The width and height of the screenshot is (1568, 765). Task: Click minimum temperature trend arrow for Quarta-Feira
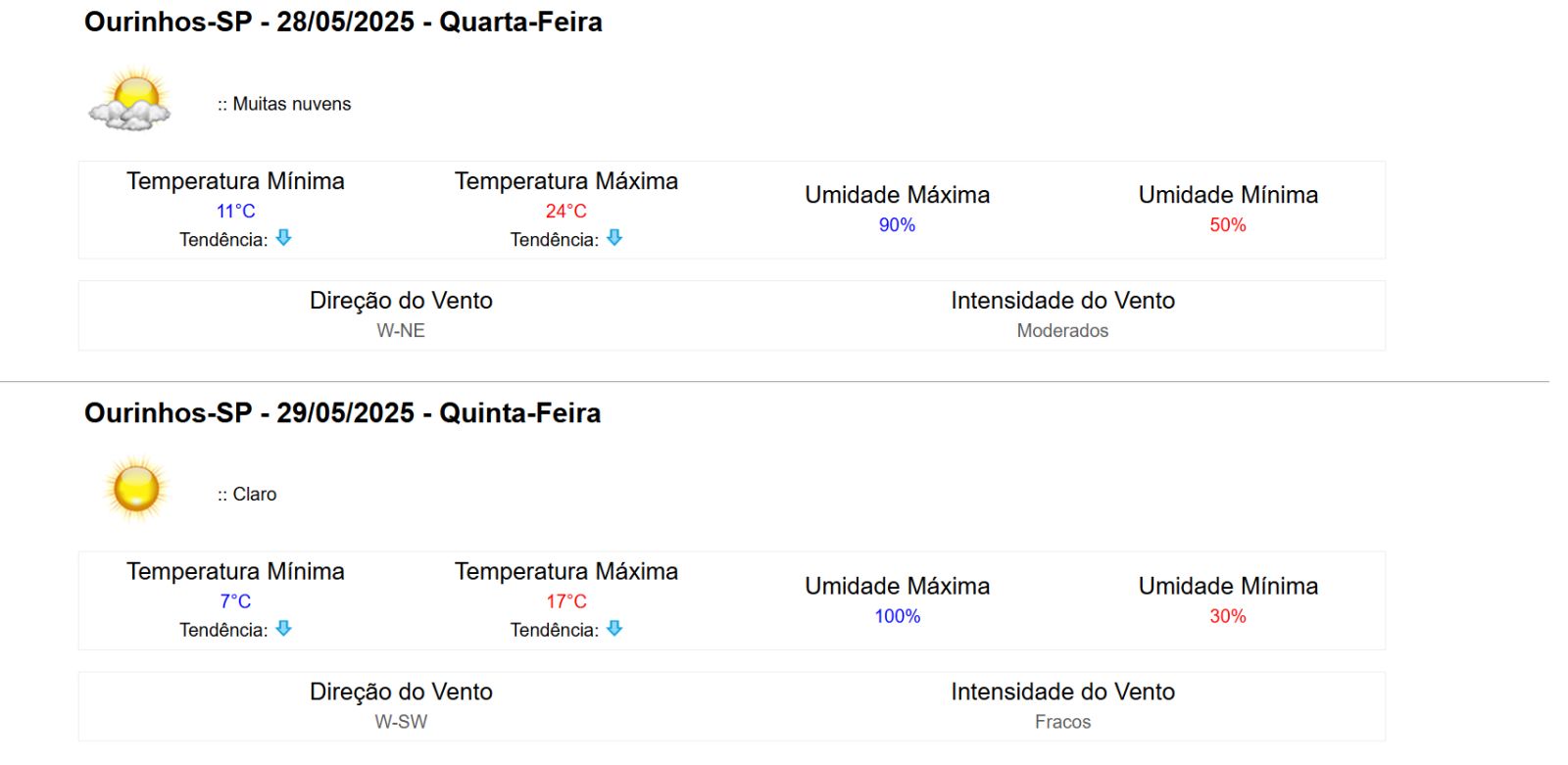[x=283, y=238]
